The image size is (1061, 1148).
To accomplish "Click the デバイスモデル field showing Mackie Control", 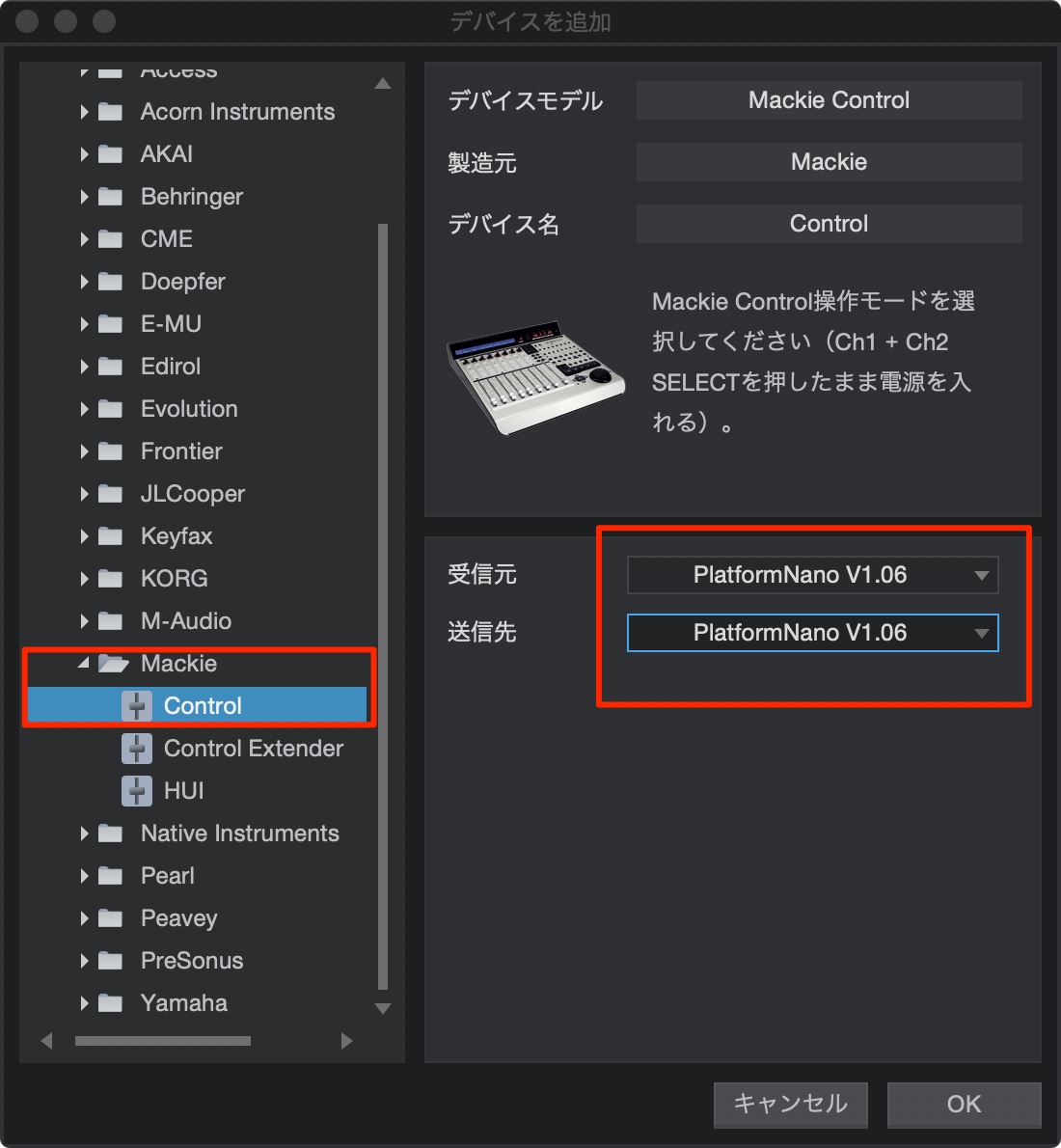I will [x=829, y=100].
